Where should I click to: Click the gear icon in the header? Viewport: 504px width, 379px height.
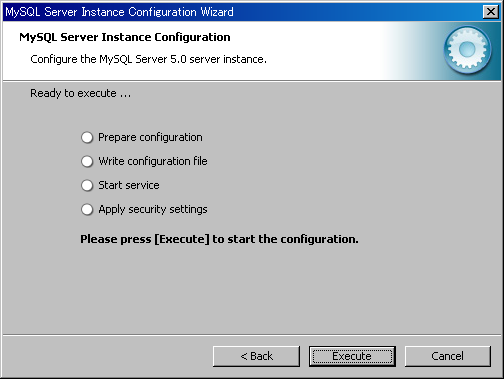[467, 50]
